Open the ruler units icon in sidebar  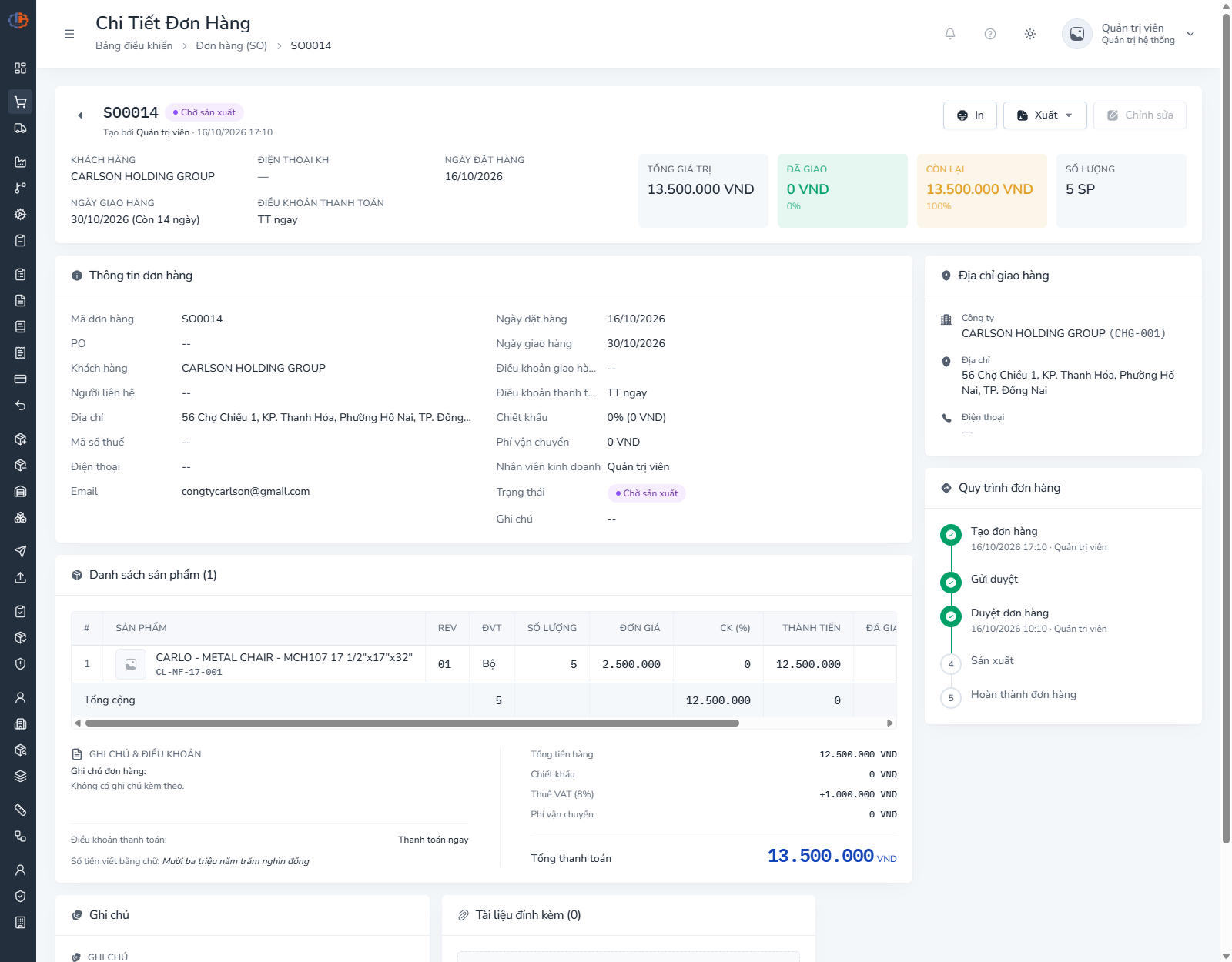20,810
